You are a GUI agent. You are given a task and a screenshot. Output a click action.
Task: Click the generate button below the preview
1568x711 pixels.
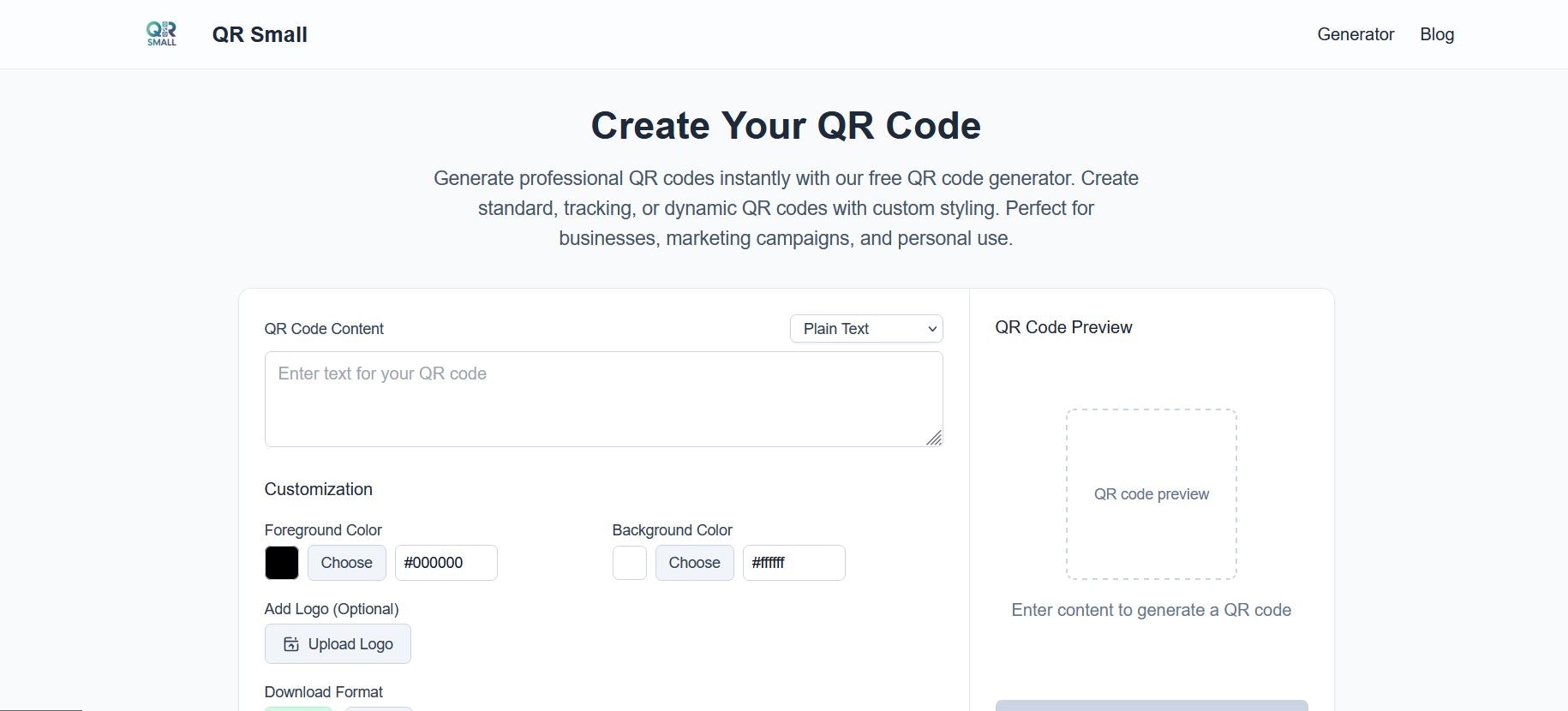coord(1151,708)
